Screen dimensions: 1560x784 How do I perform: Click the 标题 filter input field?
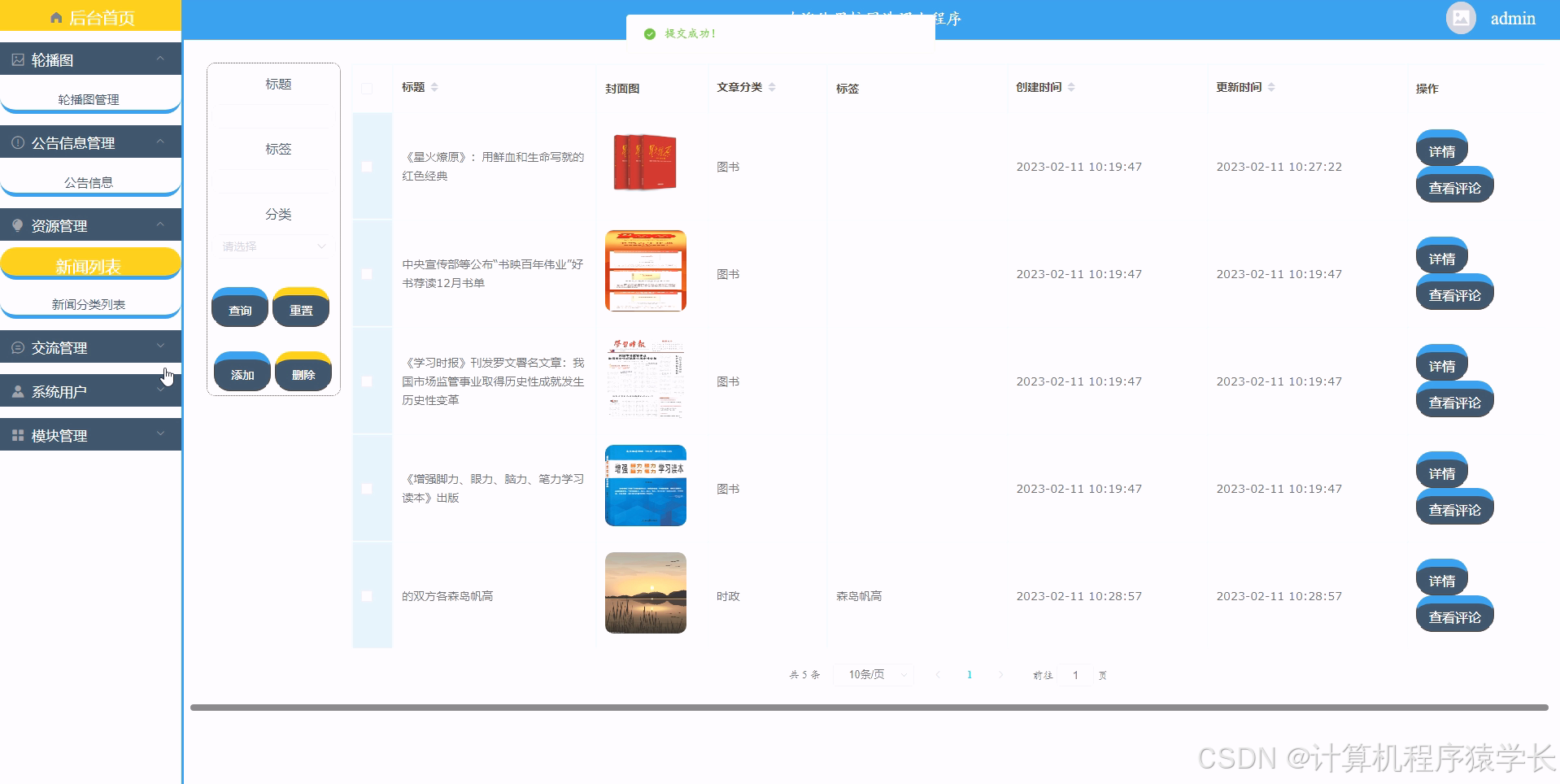(x=274, y=116)
